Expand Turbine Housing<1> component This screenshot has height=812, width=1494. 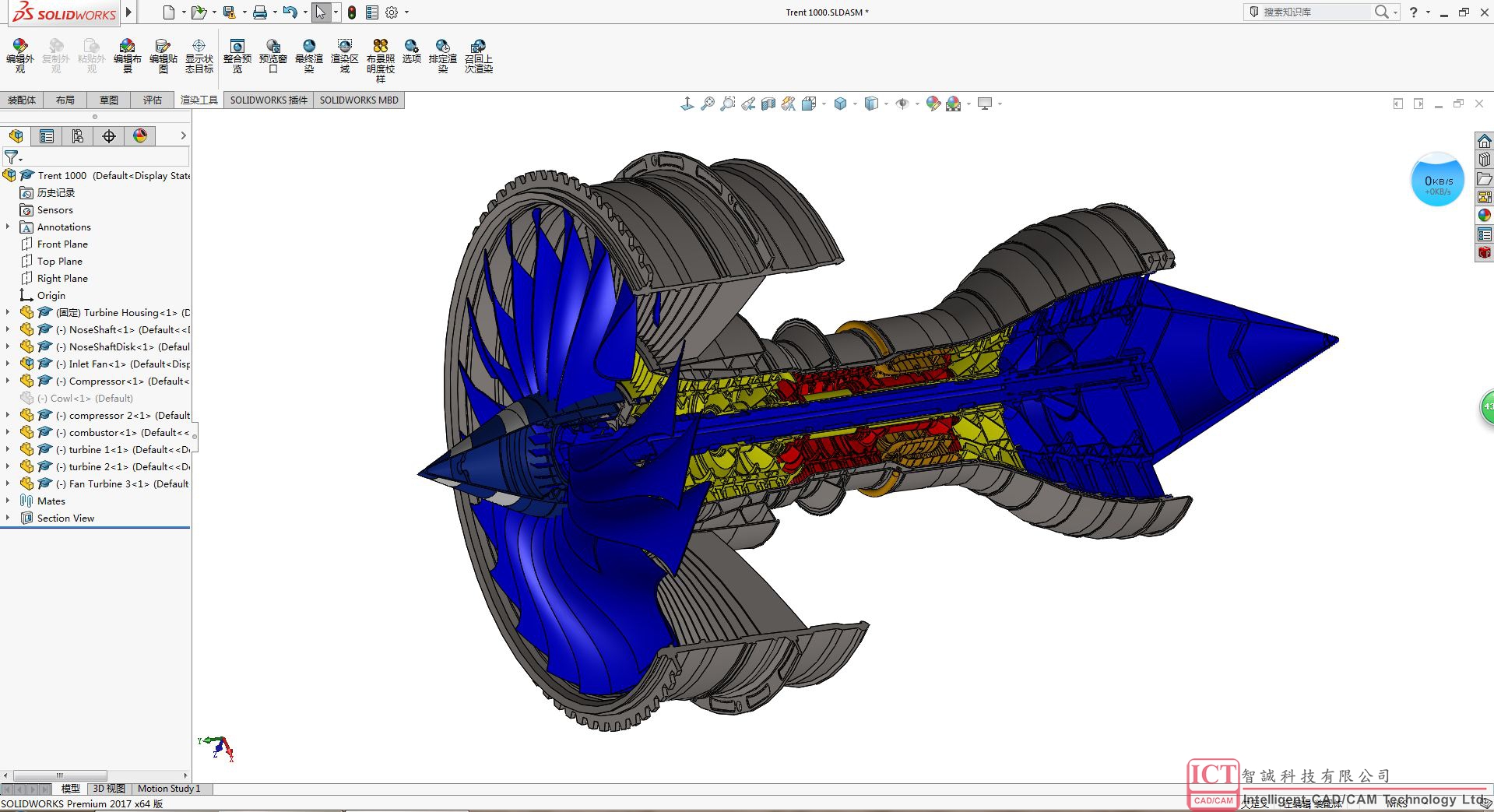[8, 312]
